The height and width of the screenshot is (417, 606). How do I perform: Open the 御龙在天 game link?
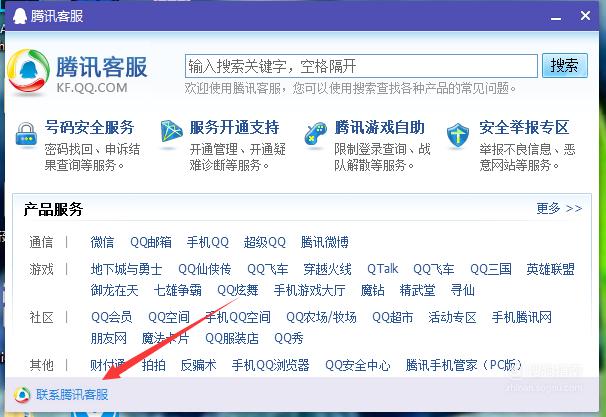pyautogui.click(x=114, y=290)
